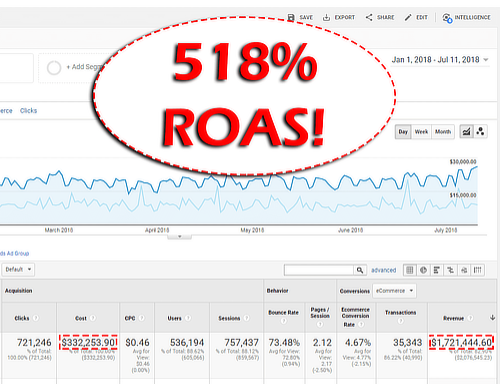Click the Edit pencil icon

[408, 17]
